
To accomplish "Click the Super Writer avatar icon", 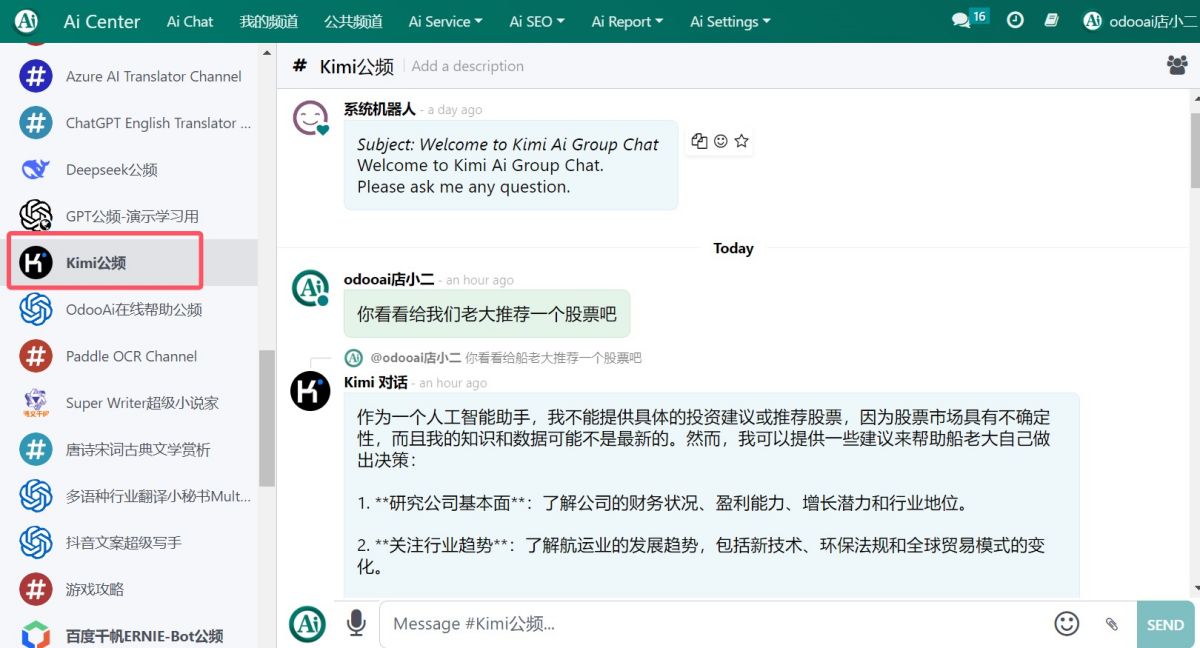I will (x=36, y=403).
